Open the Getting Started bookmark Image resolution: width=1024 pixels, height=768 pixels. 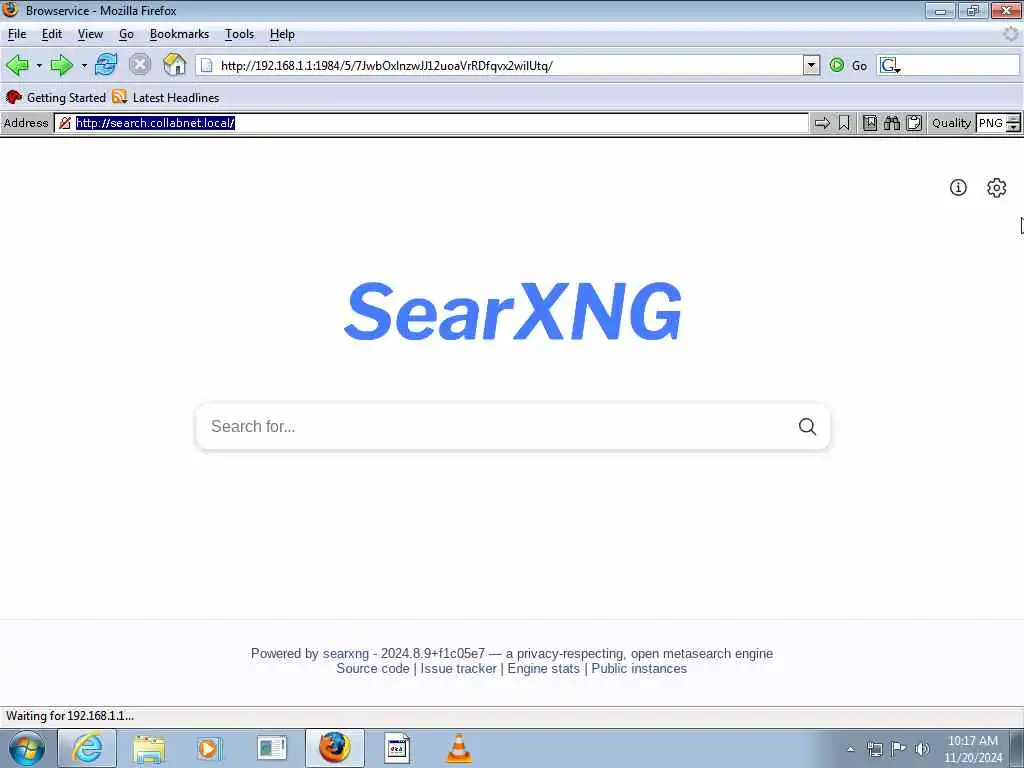(x=56, y=97)
